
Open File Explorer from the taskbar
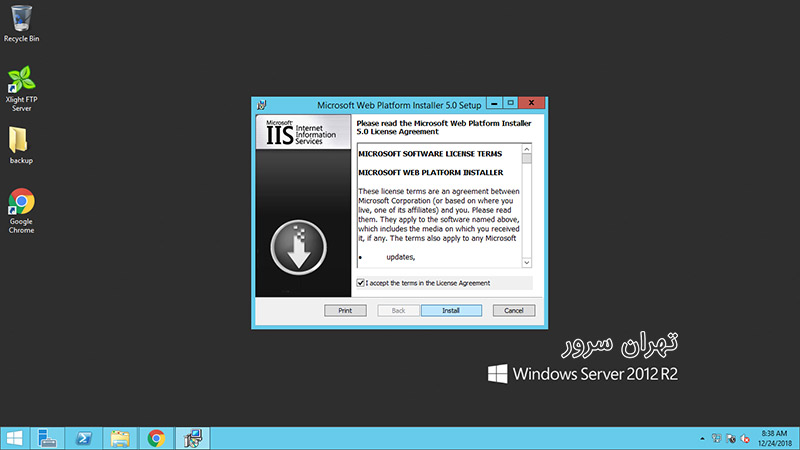pyautogui.click(x=120, y=437)
